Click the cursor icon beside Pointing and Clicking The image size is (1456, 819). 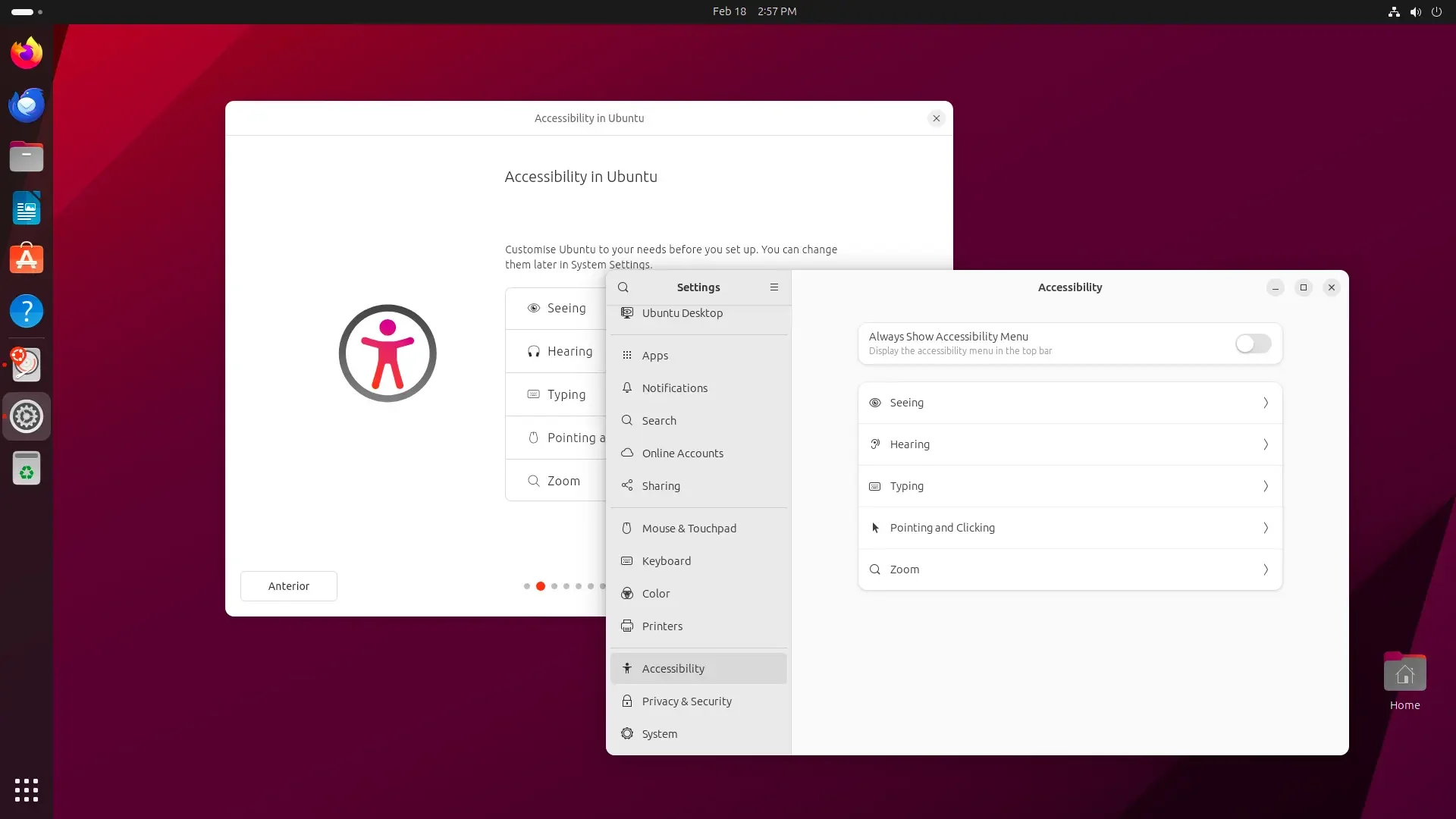coord(875,528)
